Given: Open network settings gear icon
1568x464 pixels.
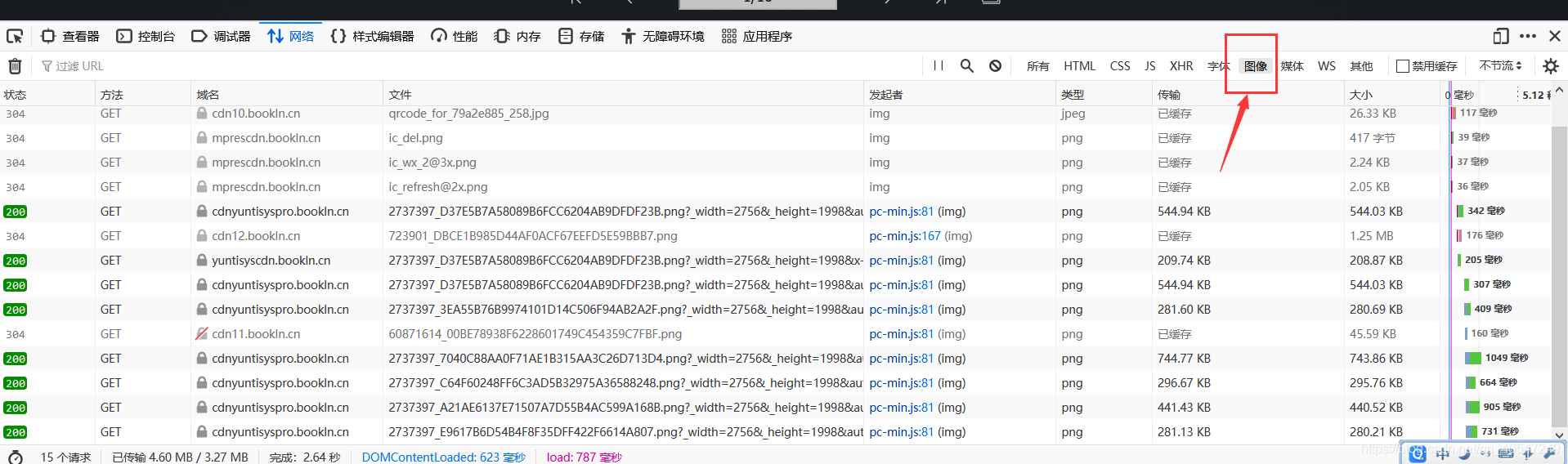Looking at the screenshot, I should click(x=1550, y=66).
